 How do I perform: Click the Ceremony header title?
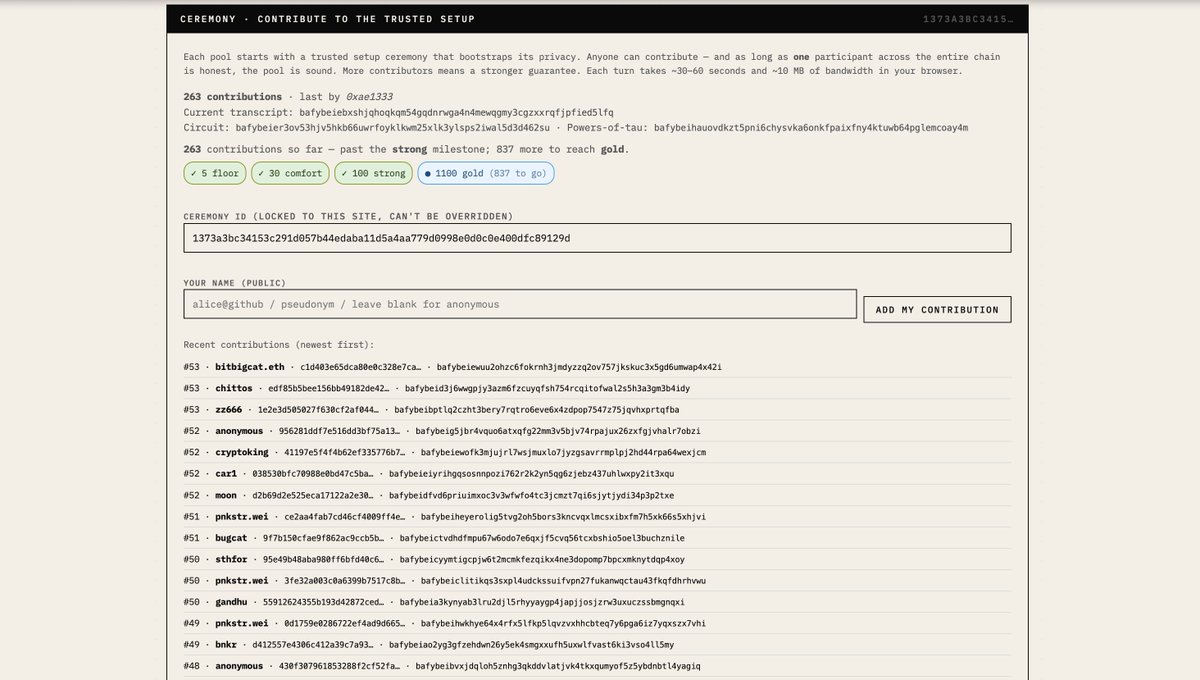[x=327, y=19]
